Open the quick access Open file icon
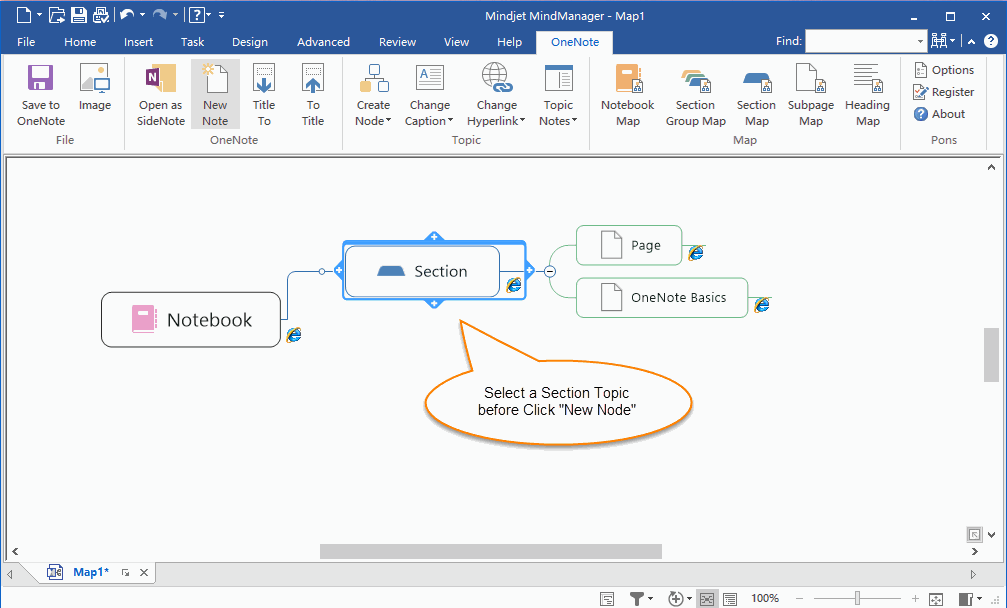Screen dimensions: 1007x608 coord(57,15)
